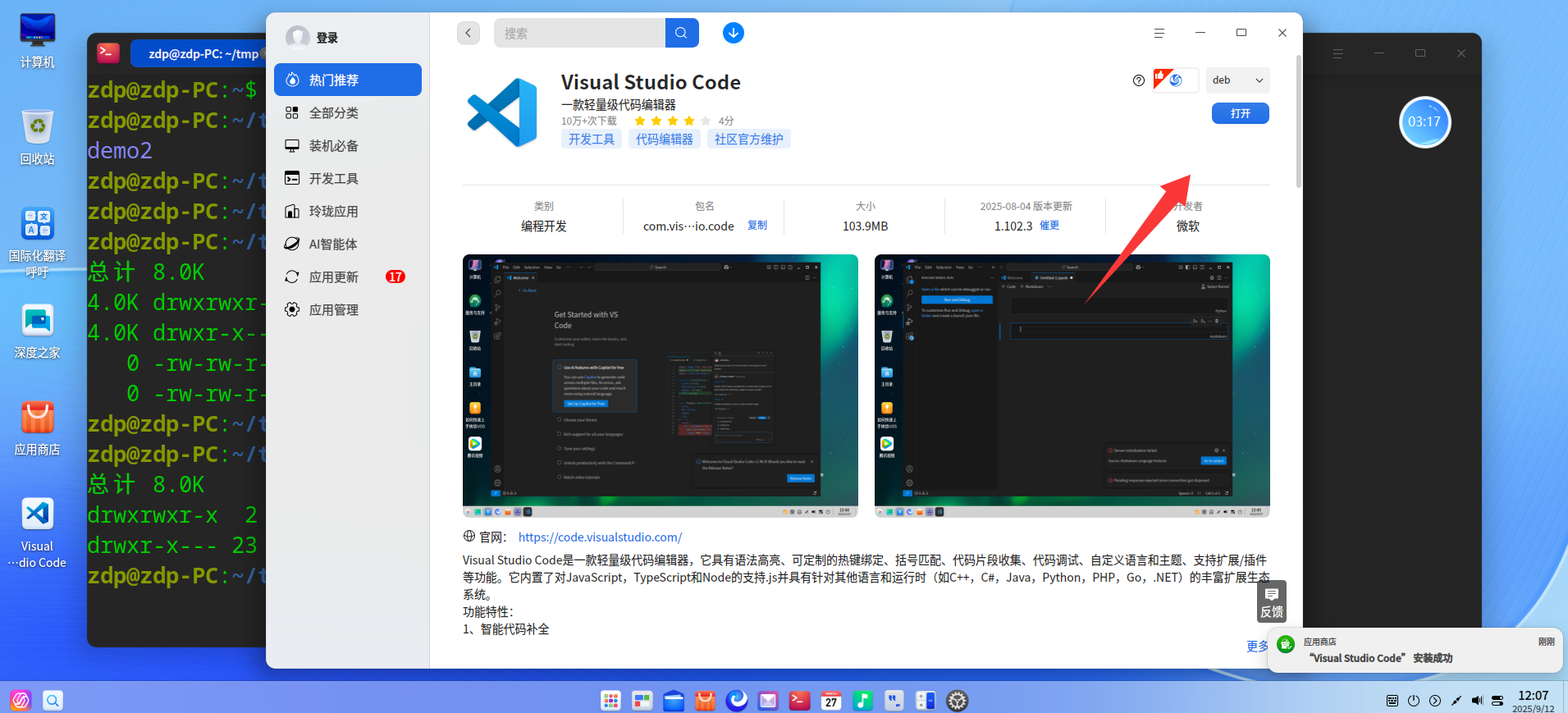The image size is (1568, 713).
Task: Open the app store hamburger menu
Action: pos(1159,33)
